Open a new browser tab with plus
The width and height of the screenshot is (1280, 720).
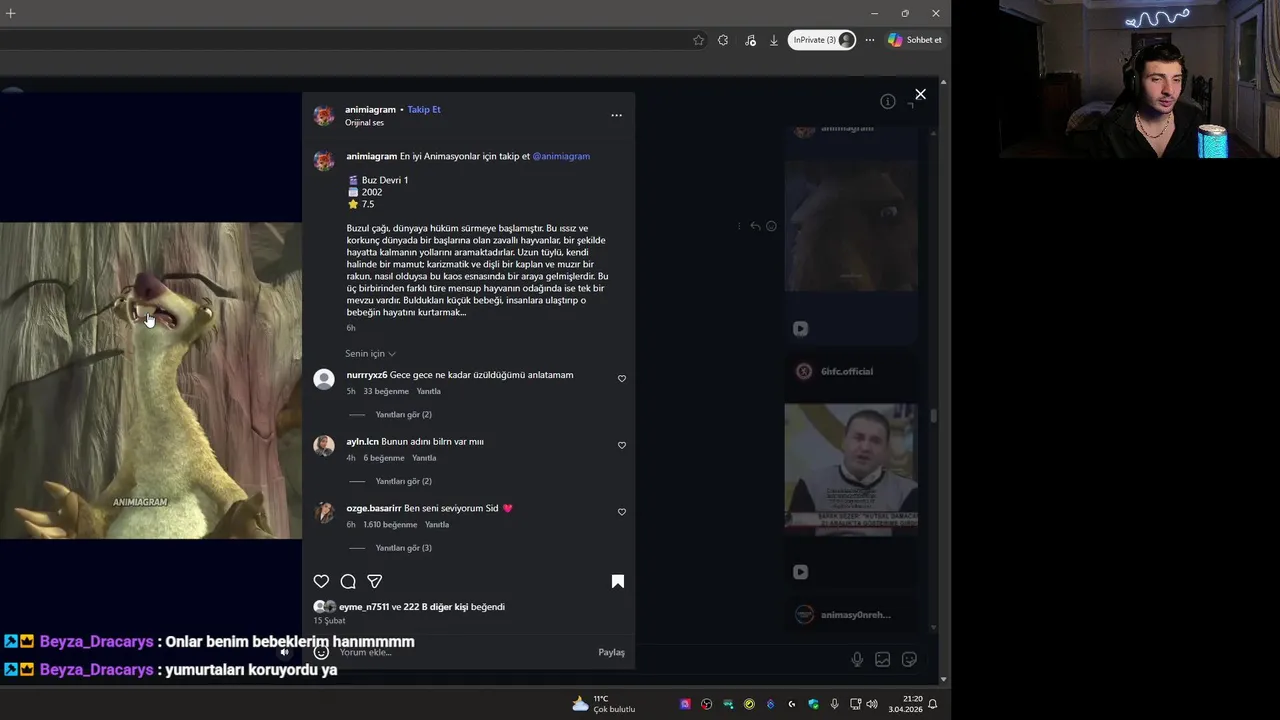(x=10, y=13)
